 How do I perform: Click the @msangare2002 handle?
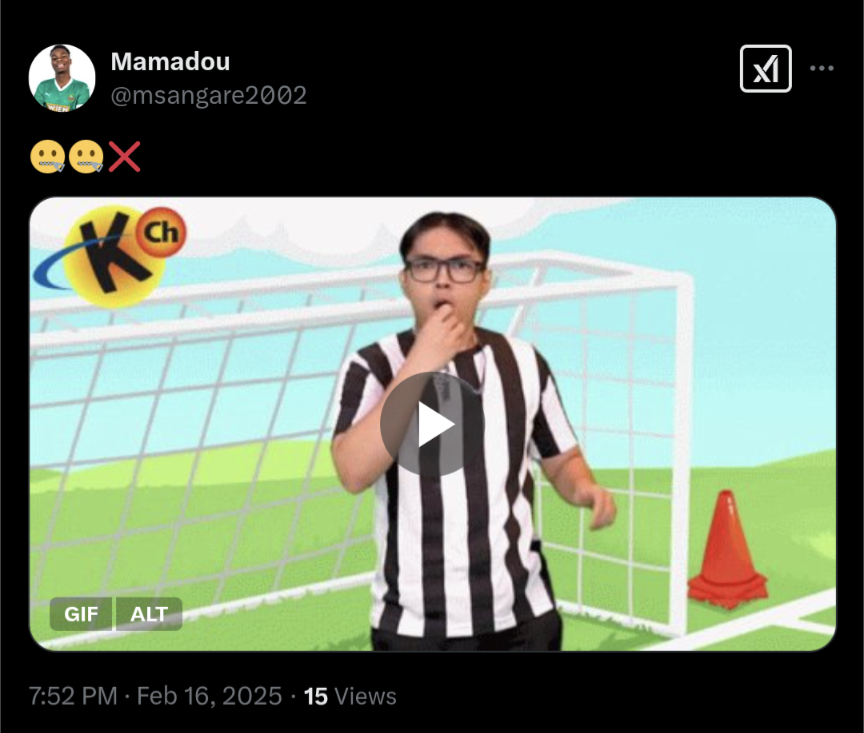point(208,95)
